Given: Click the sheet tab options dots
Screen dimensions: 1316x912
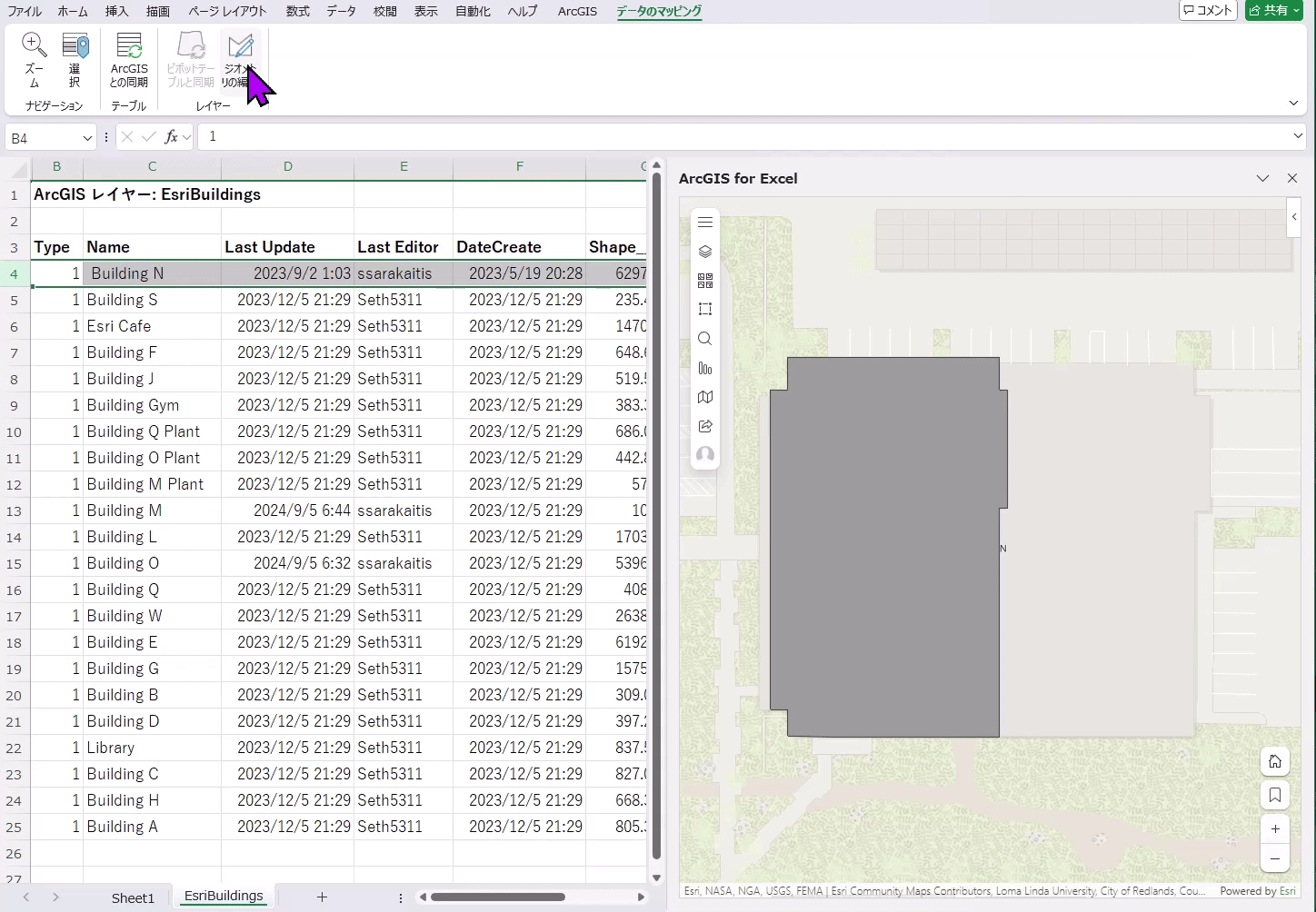Looking at the screenshot, I should 401,897.
